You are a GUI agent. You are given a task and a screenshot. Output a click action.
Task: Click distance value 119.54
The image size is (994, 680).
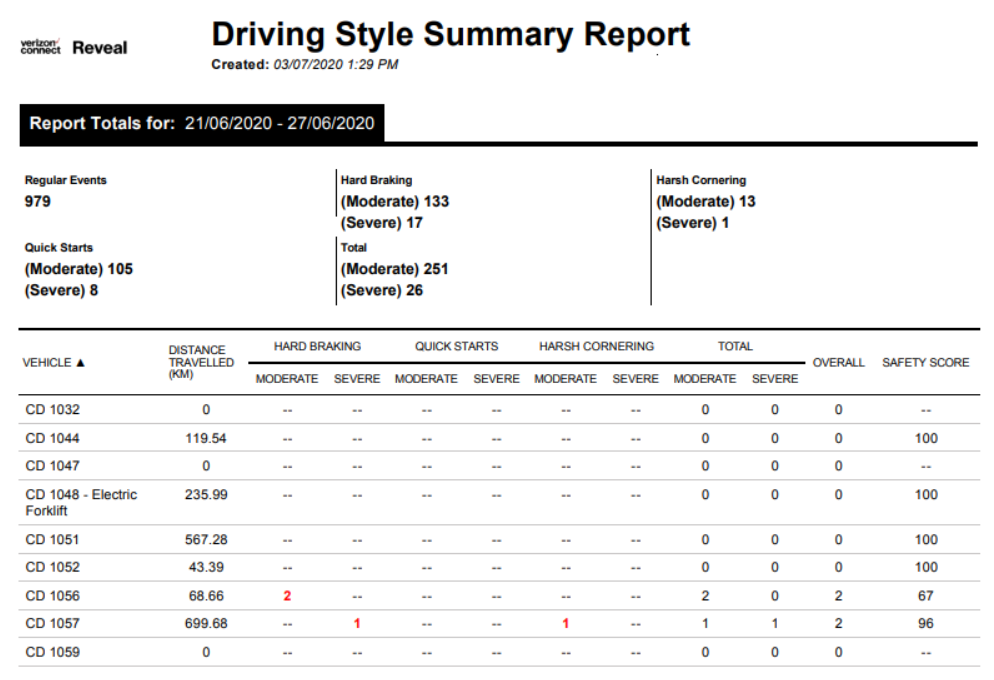(x=206, y=439)
